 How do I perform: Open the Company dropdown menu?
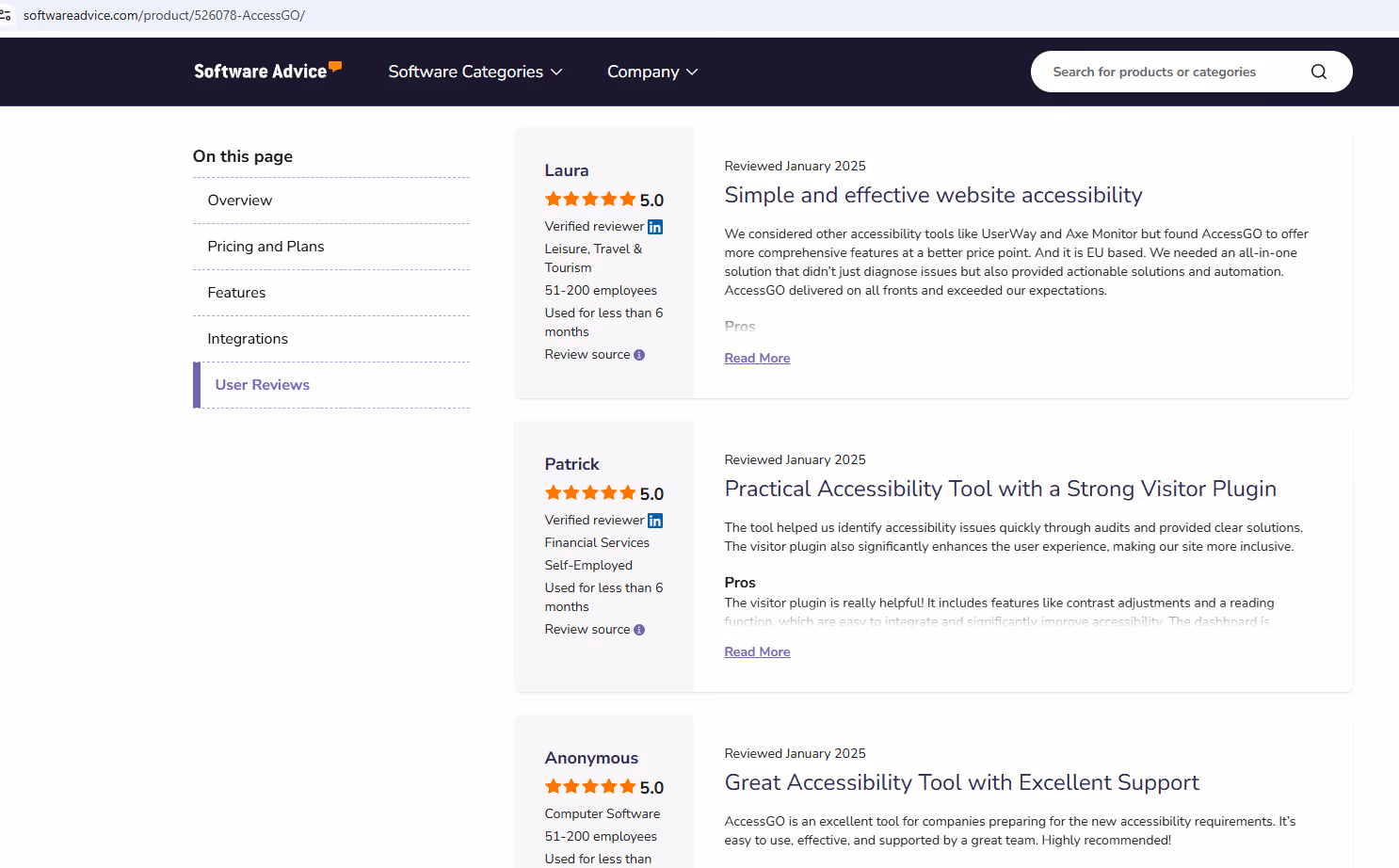coord(651,72)
